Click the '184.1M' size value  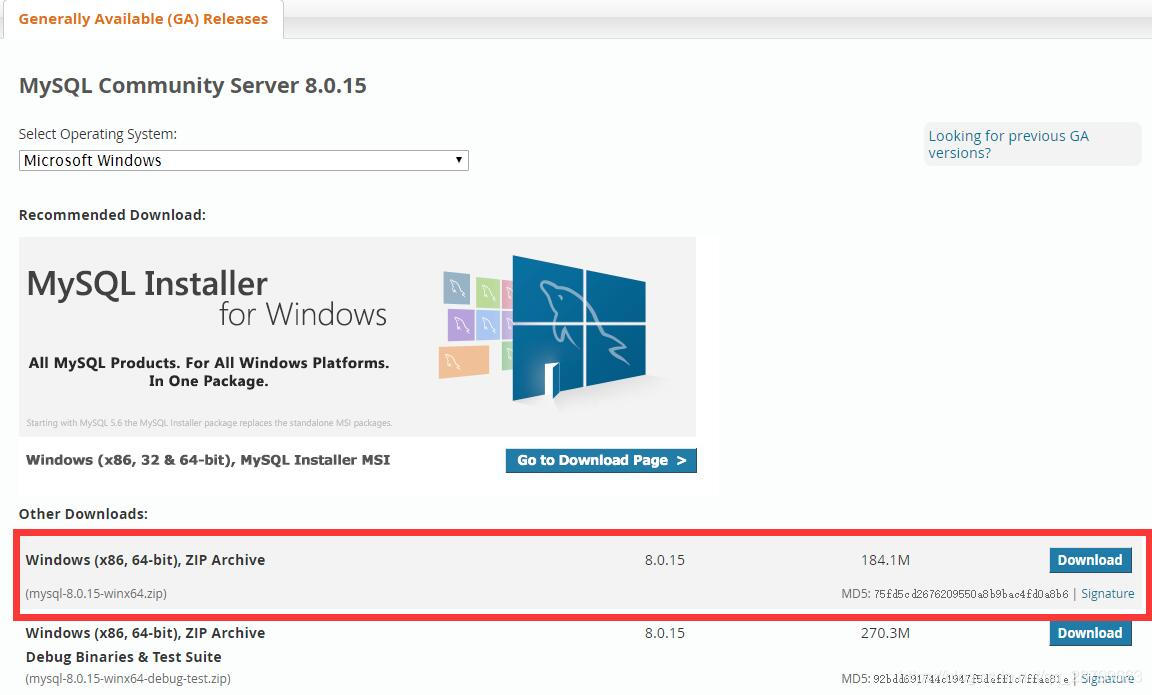pos(885,560)
